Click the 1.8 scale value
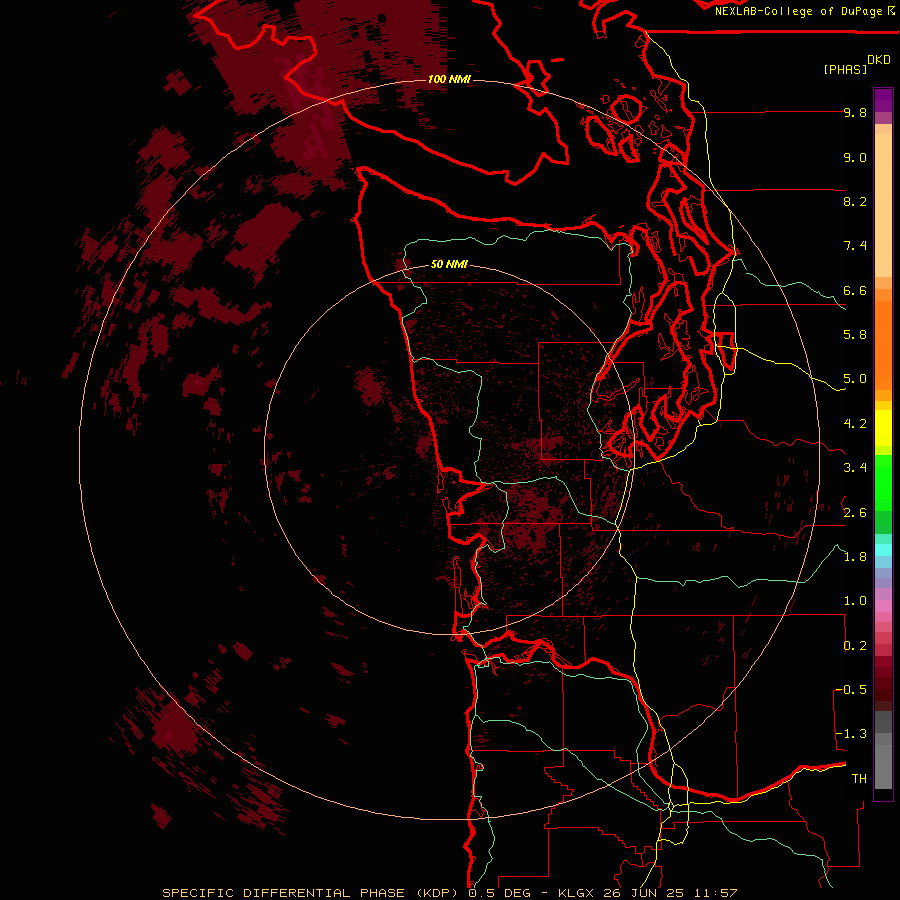The width and height of the screenshot is (900, 900). (x=855, y=557)
